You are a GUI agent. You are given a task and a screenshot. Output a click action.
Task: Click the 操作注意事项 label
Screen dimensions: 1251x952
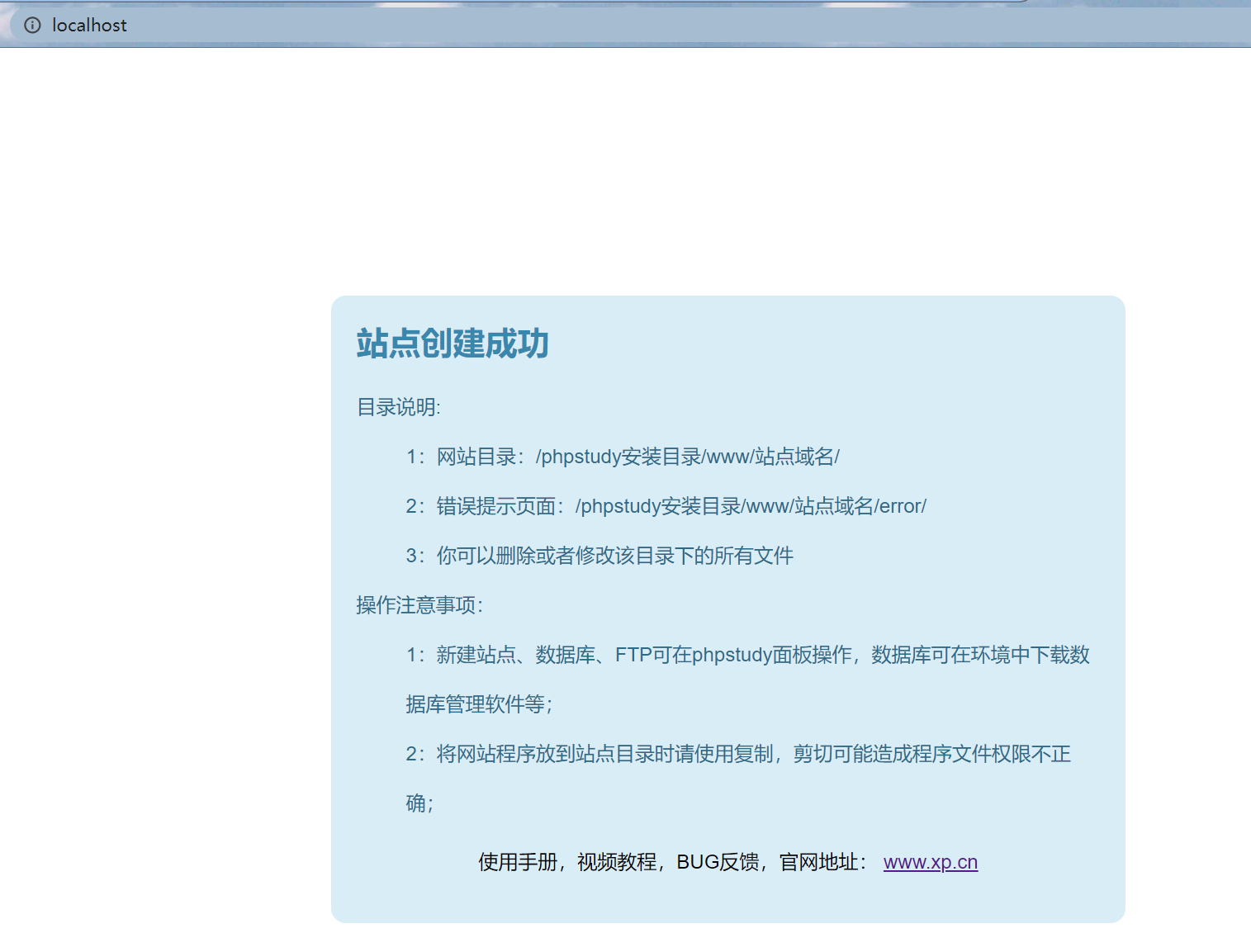click(x=418, y=604)
